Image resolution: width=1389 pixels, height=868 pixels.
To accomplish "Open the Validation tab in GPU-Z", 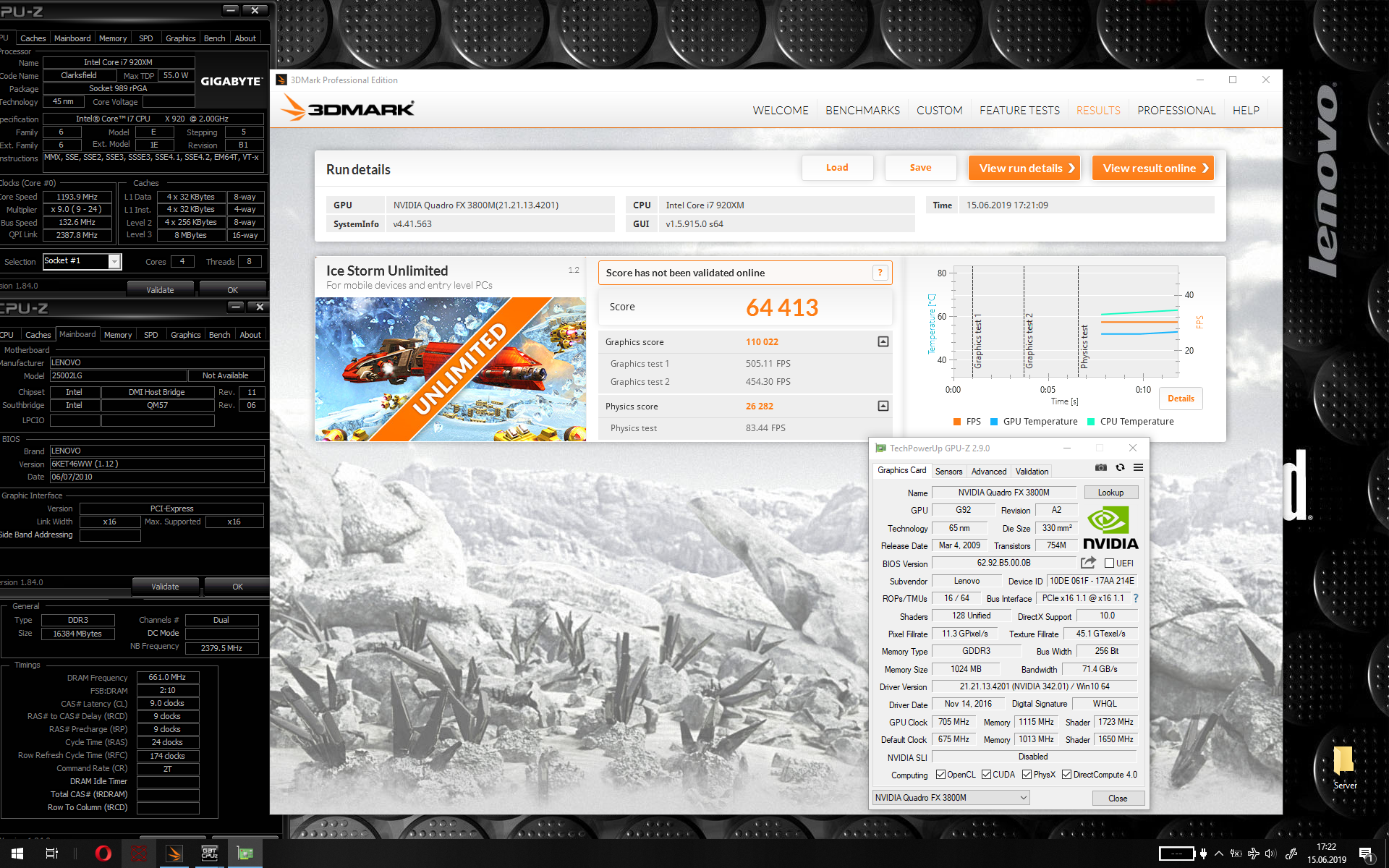I will point(1032,472).
